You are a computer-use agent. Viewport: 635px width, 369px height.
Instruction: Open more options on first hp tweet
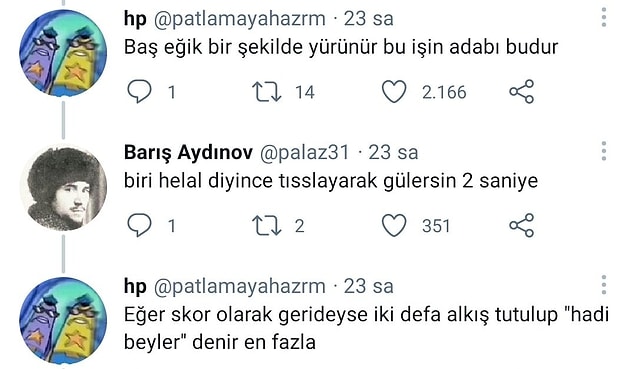(x=604, y=17)
